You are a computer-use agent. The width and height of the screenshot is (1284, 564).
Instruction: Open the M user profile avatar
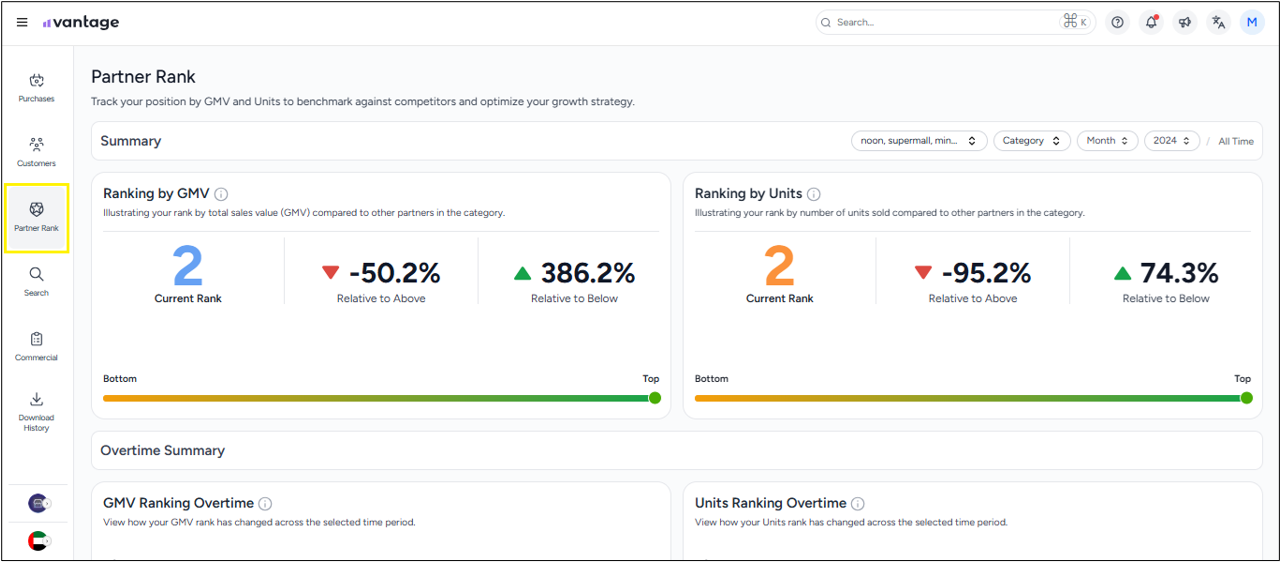[1252, 23]
